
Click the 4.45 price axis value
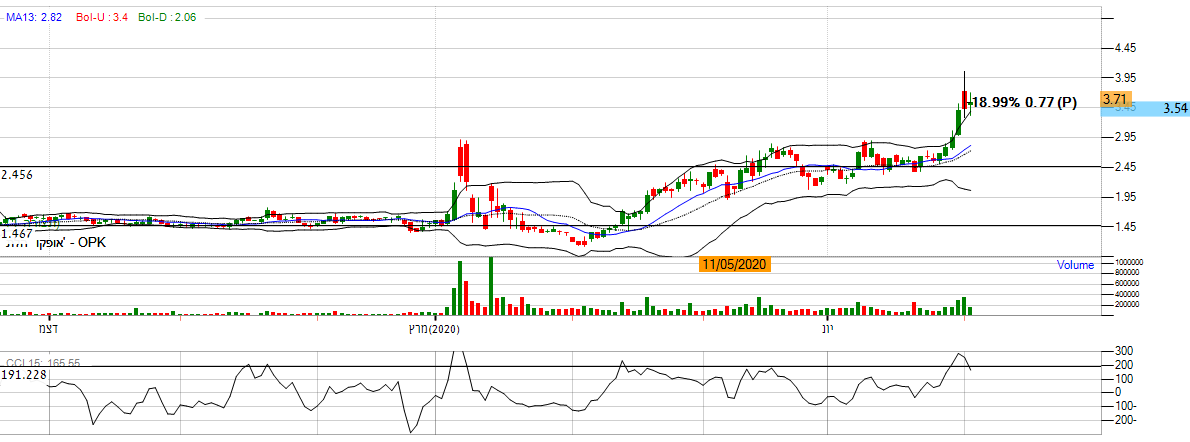point(1127,47)
